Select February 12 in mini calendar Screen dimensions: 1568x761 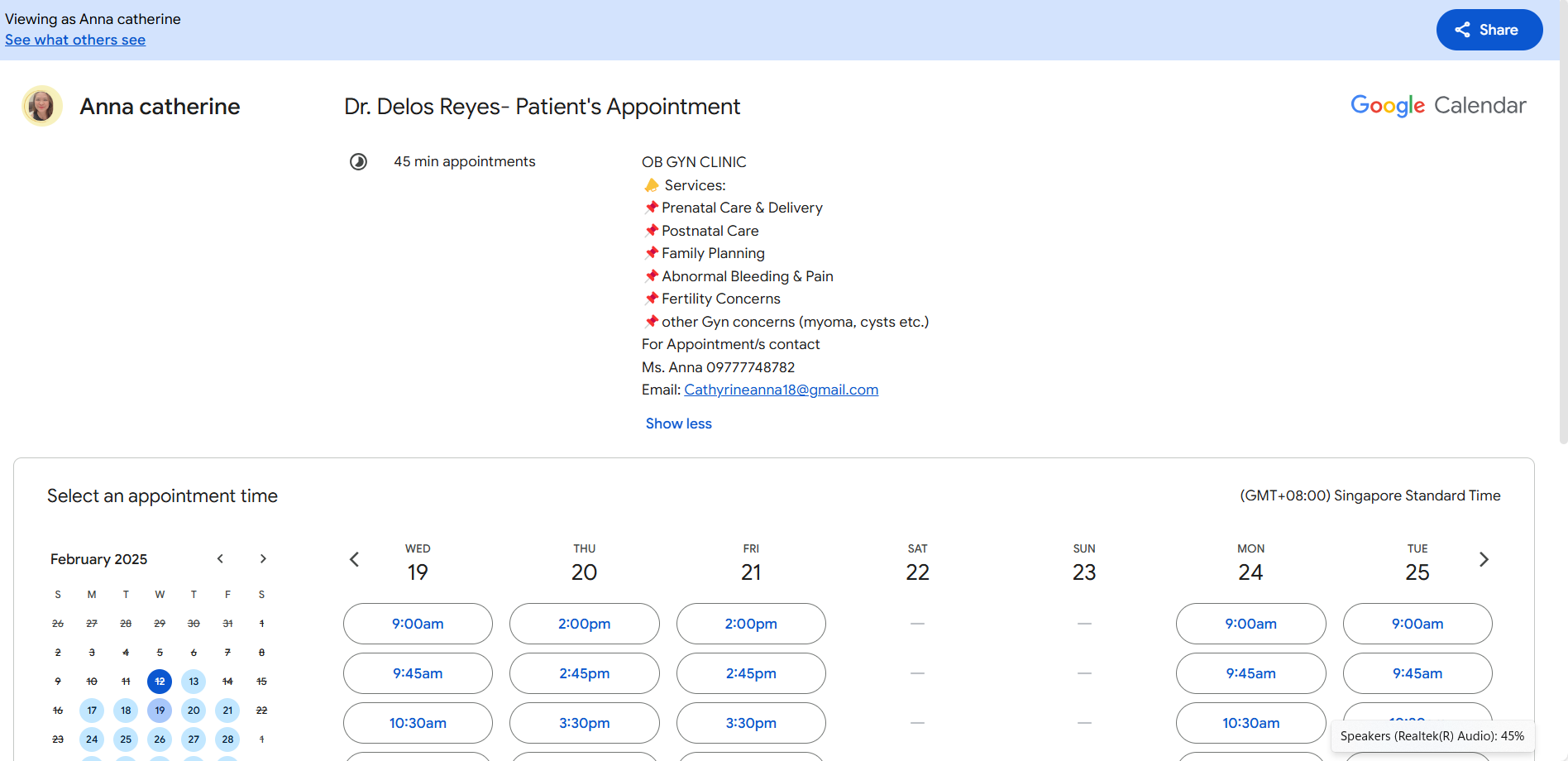pos(160,682)
